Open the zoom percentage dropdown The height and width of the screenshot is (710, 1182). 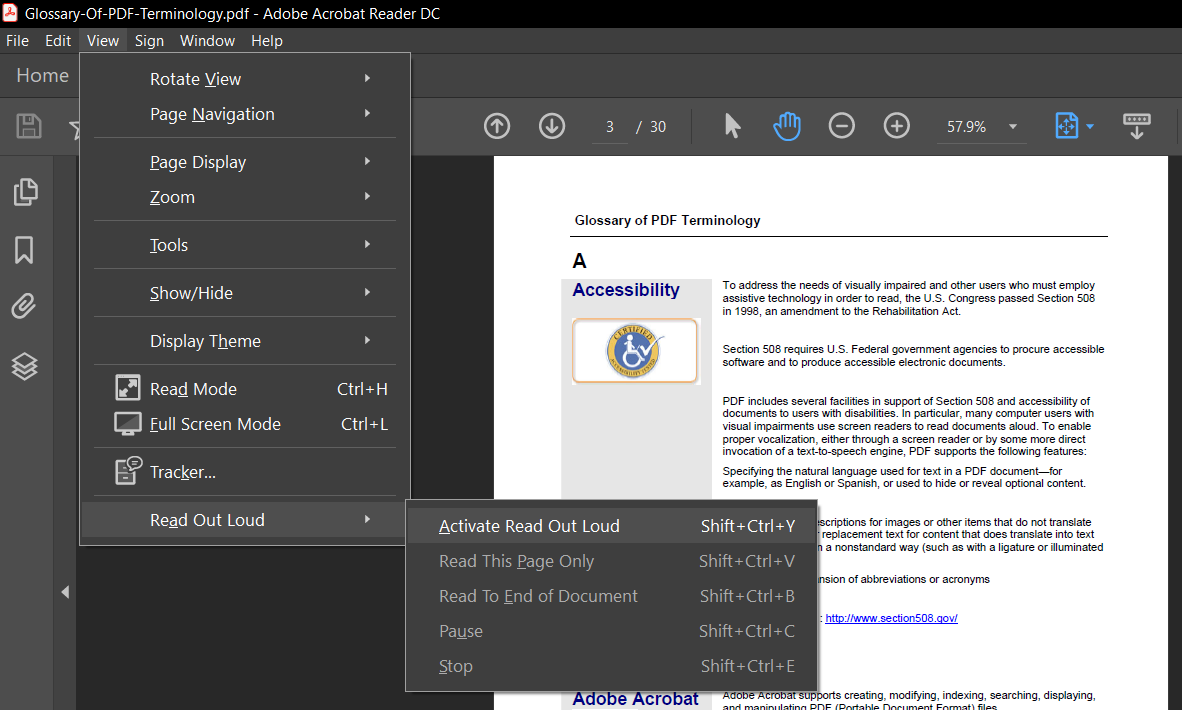tap(1012, 125)
